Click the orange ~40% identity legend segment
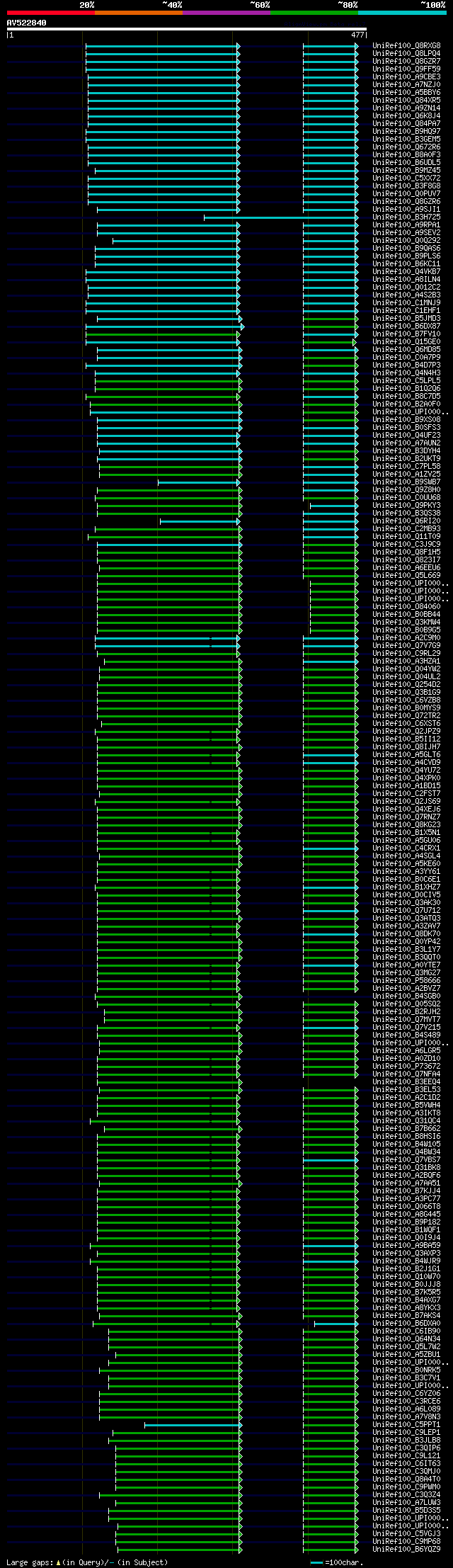Image resolution: width=453 pixels, height=1568 pixels. 138,13
